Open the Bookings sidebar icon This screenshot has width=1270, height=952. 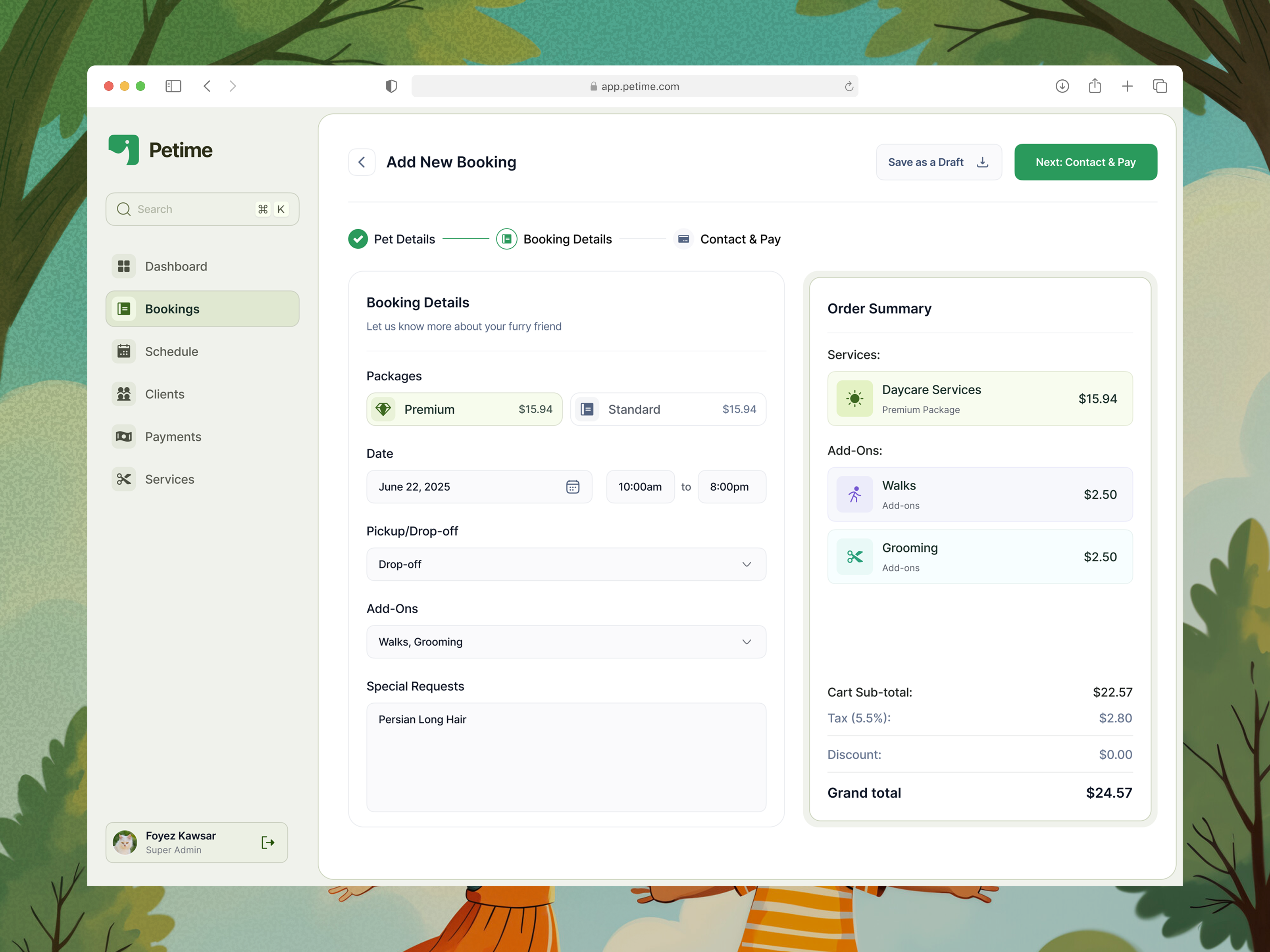click(123, 309)
